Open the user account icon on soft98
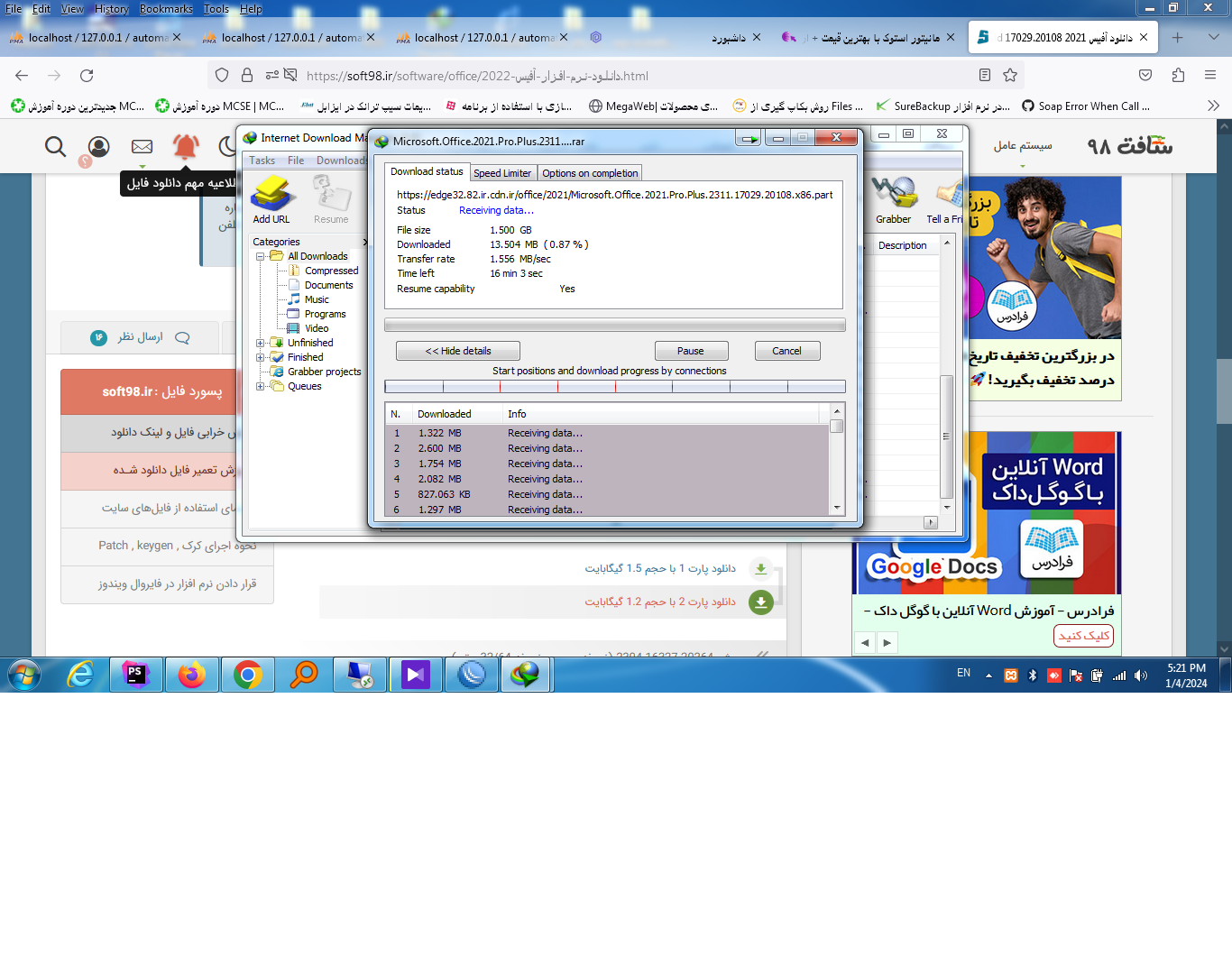Image resolution: width=1232 pixels, height=974 pixels. 99,146
